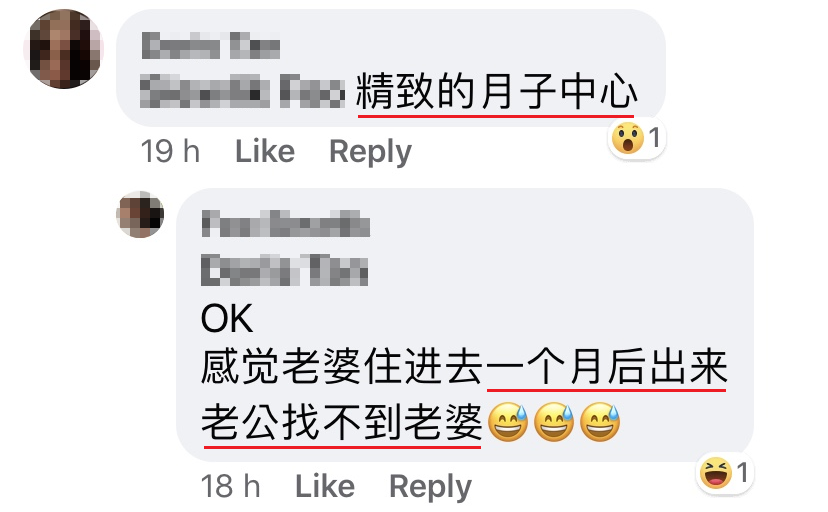Image resolution: width=828 pixels, height=512 pixels.
Task: Open the blurred author name of the reply
Action: (x=286, y=223)
